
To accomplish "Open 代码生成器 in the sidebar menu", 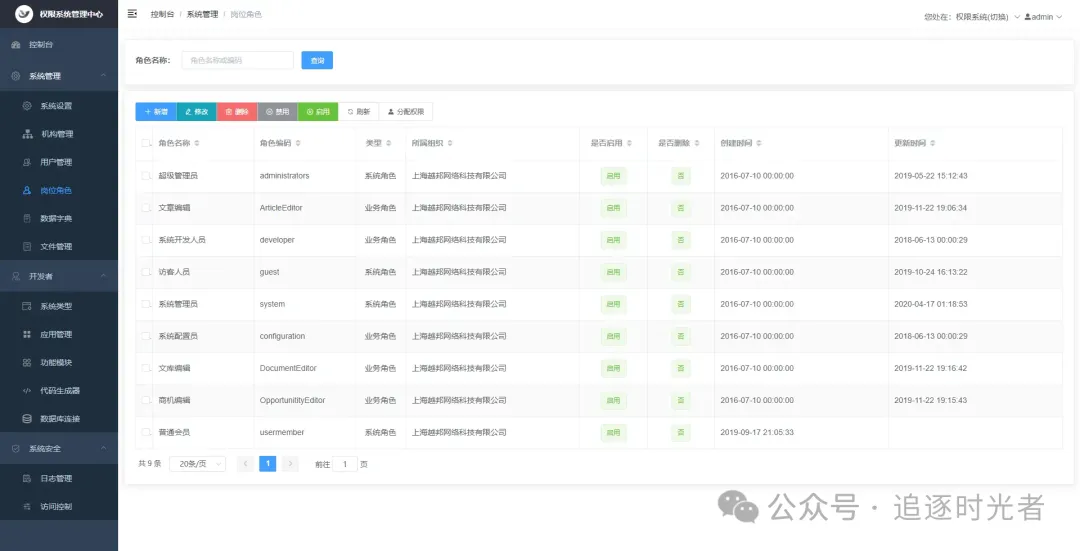I will (x=59, y=391).
